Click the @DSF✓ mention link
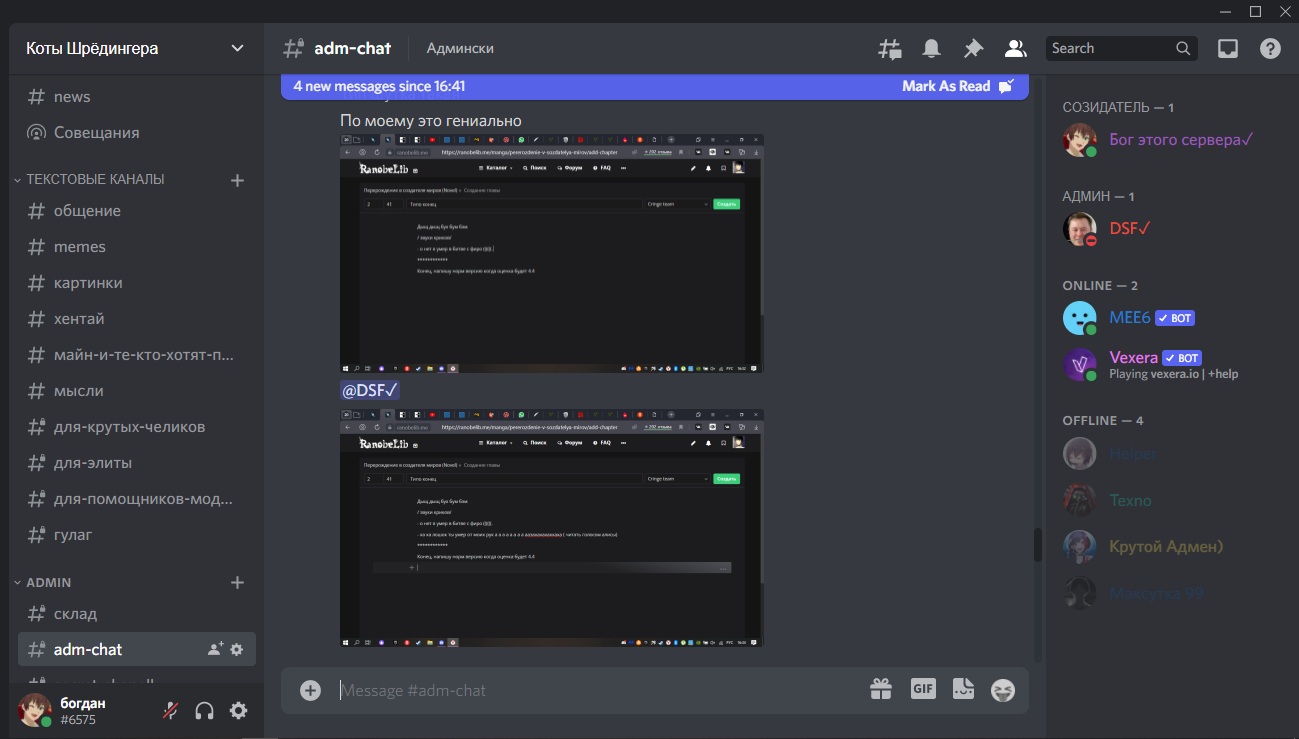1299x739 pixels. click(370, 390)
